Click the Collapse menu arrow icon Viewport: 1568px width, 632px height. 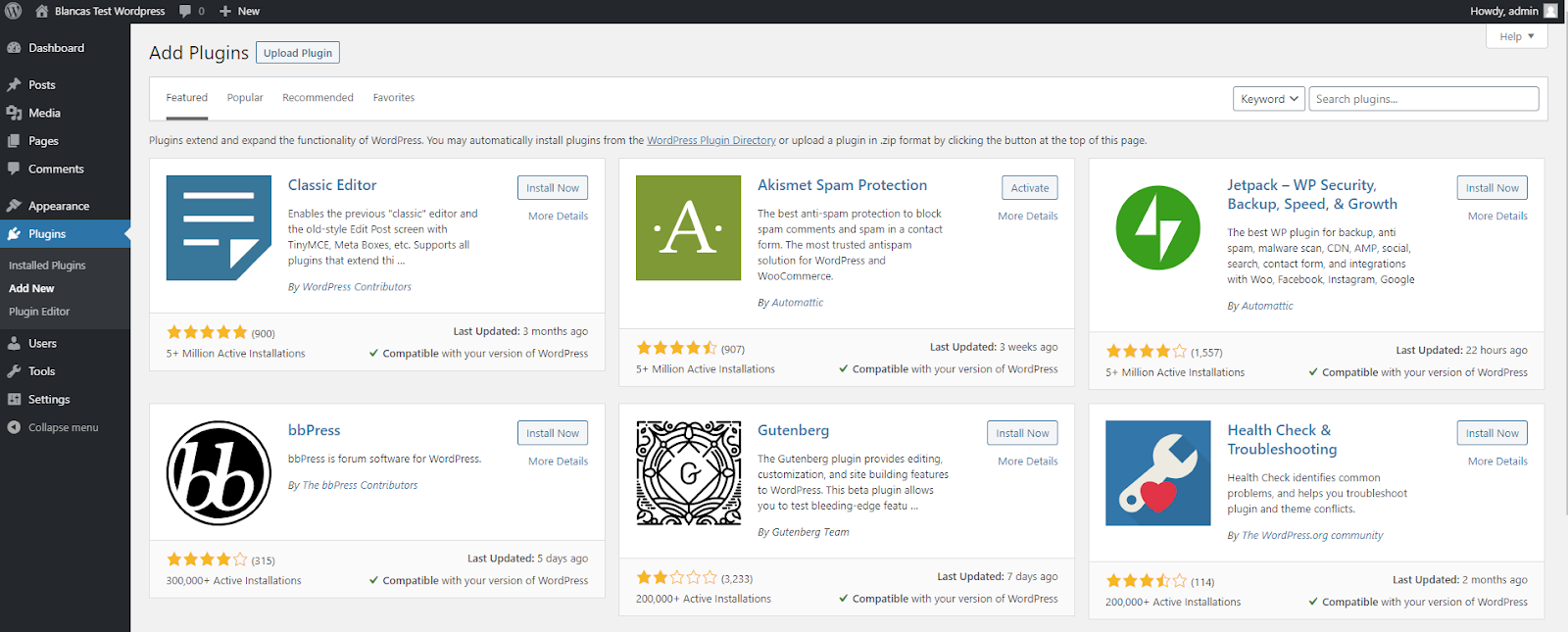point(14,427)
